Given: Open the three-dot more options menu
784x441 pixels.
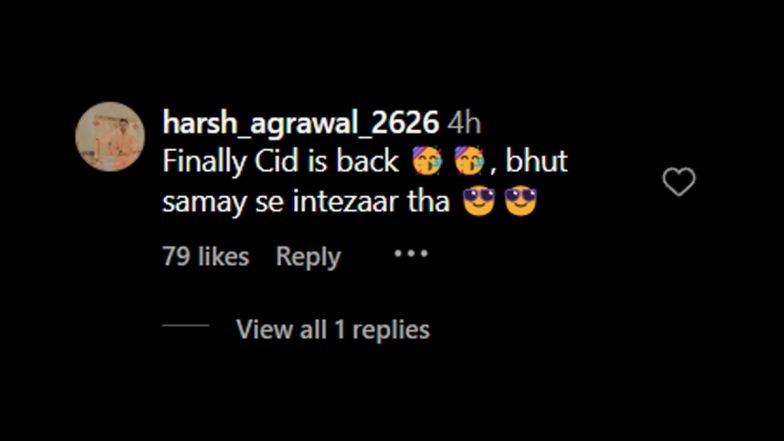Looking at the screenshot, I should click(x=411, y=254).
